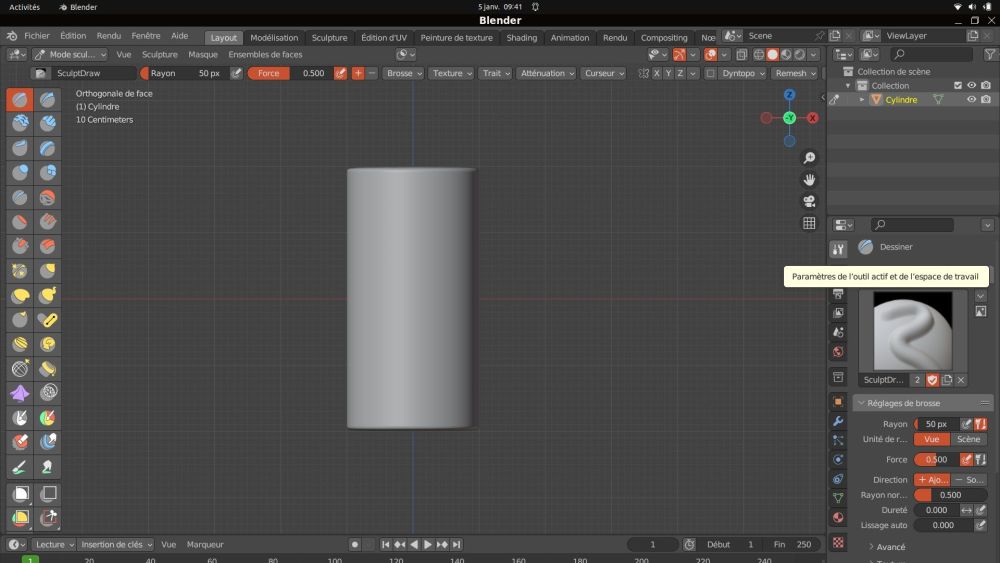This screenshot has height=563, width=1000.
Task: Select the Snake Hook brush tool
Action: pos(48,296)
